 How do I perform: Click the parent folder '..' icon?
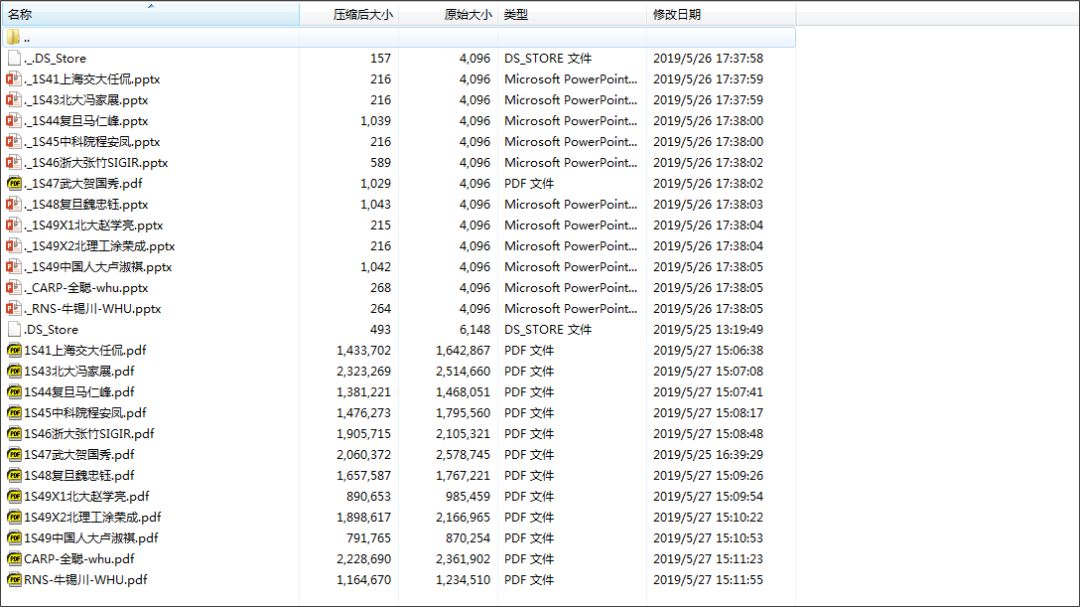tap(13, 37)
